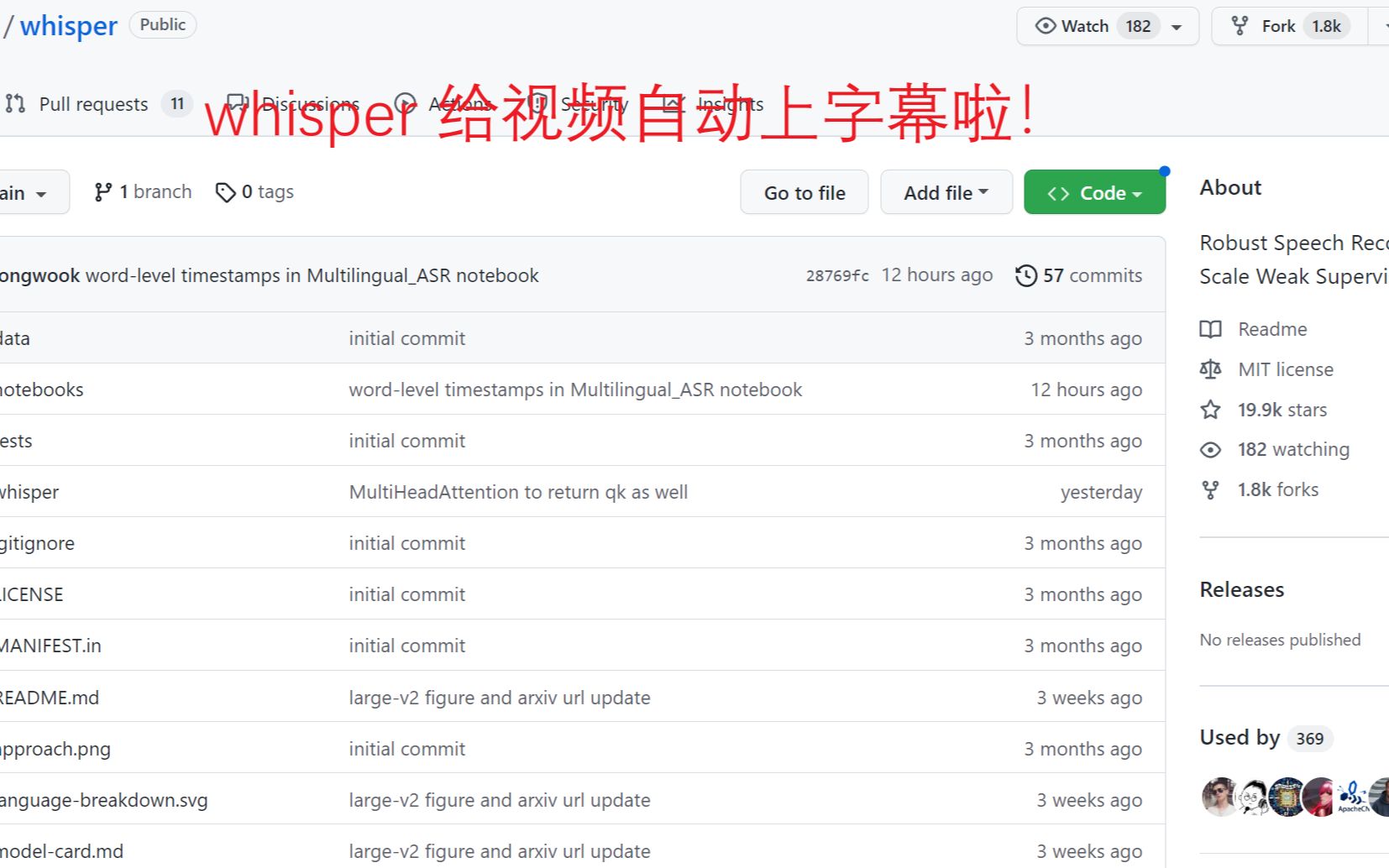
Task: Open the approach.png file
Action: [55, 749]
